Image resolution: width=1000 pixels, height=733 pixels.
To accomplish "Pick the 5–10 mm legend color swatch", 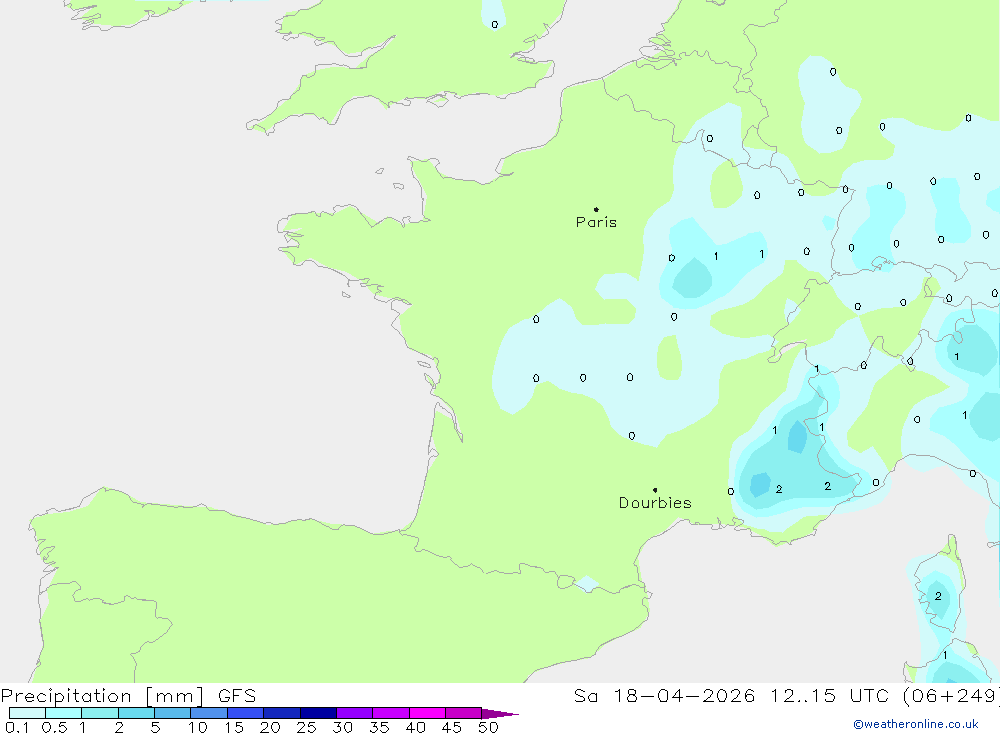I will click(173, 713).
